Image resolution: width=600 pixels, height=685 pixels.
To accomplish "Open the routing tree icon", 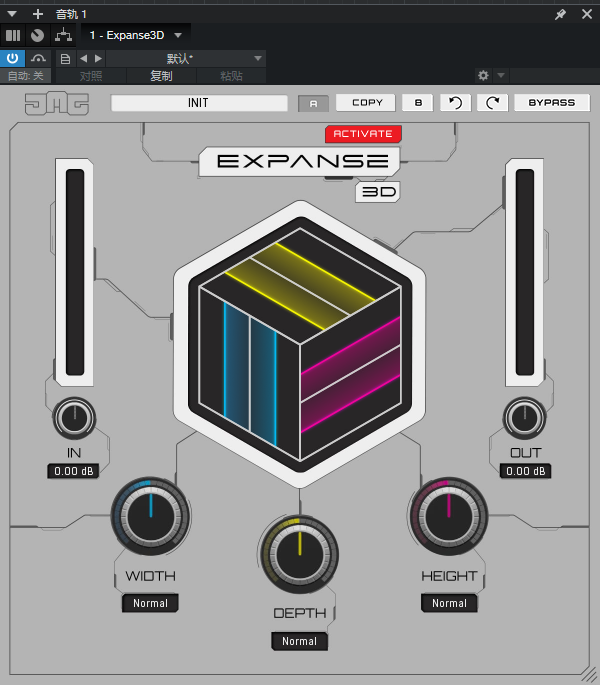I will pos(63,35).
